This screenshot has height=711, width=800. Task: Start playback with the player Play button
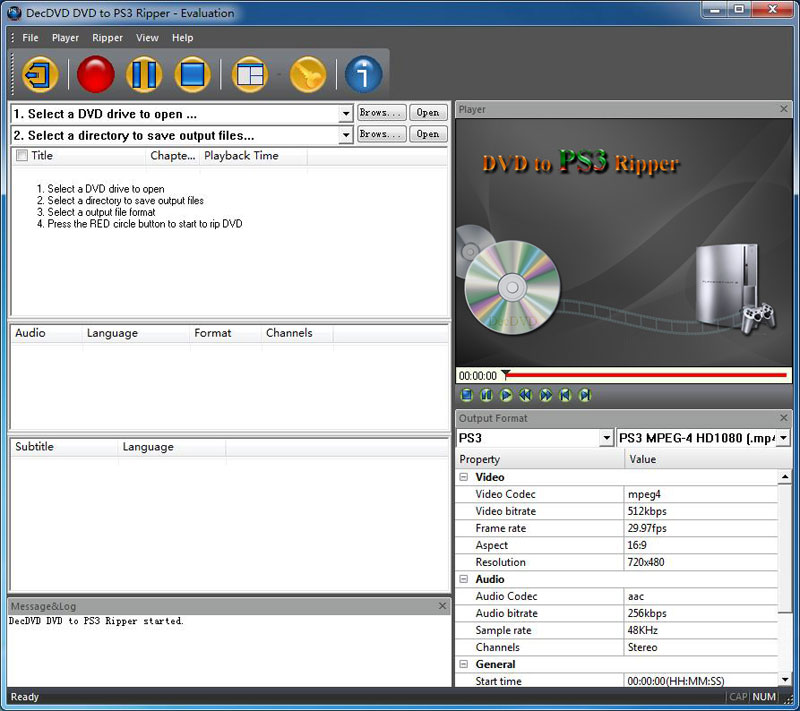[x=506, y=395]
